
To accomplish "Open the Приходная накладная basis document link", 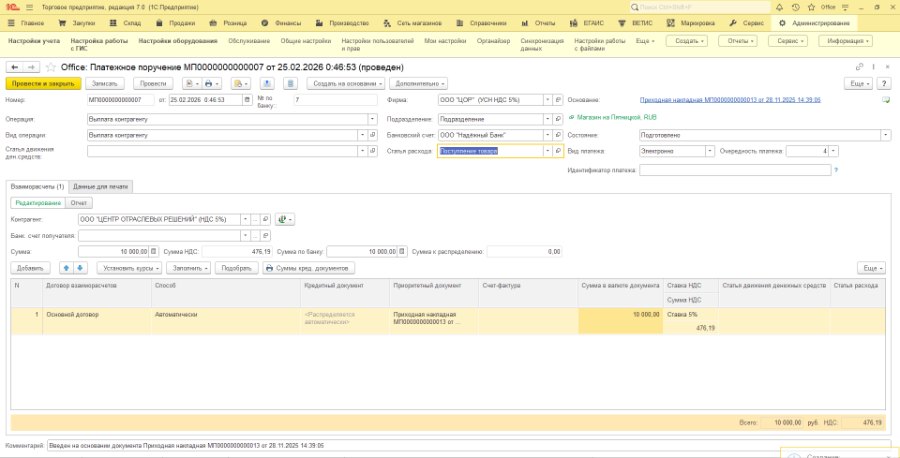I will (730, 100).
